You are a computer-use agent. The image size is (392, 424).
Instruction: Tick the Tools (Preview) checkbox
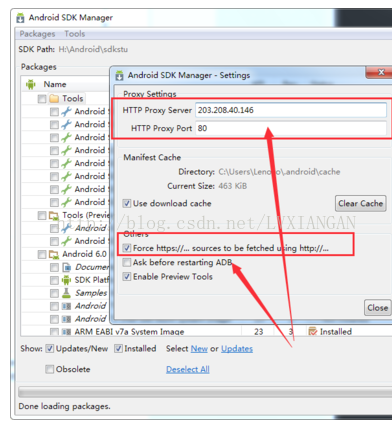pos(42,216)
